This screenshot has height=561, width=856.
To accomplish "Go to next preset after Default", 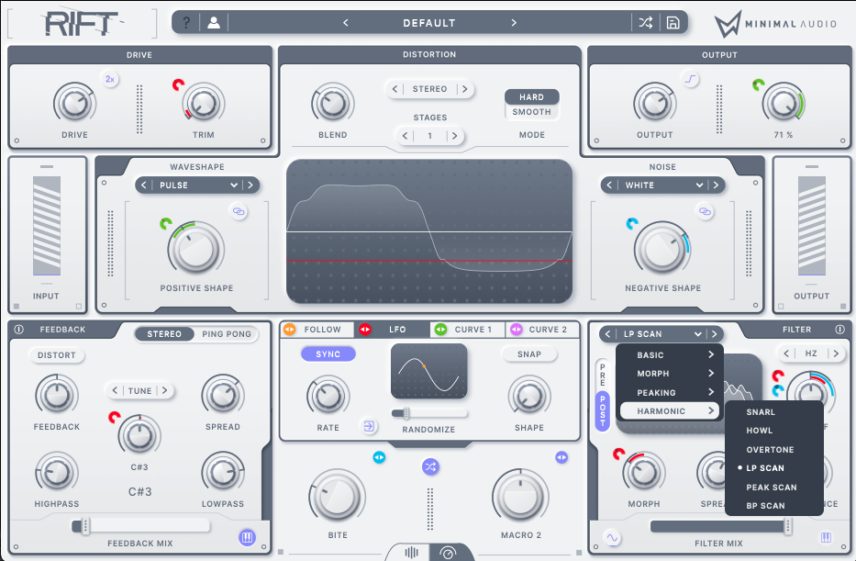I will (513, 23).
